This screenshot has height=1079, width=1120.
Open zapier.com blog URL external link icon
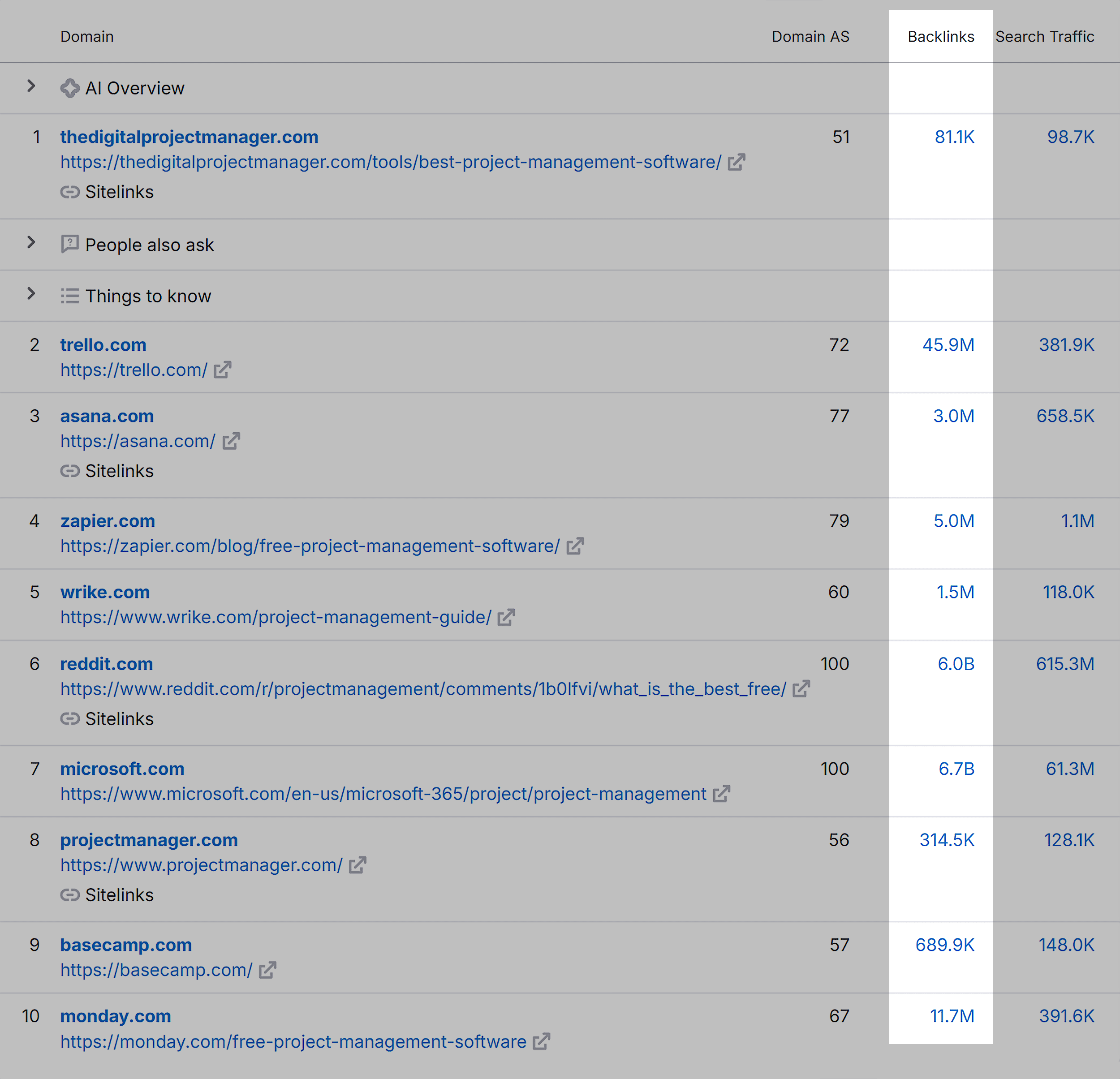coord(575,546)
